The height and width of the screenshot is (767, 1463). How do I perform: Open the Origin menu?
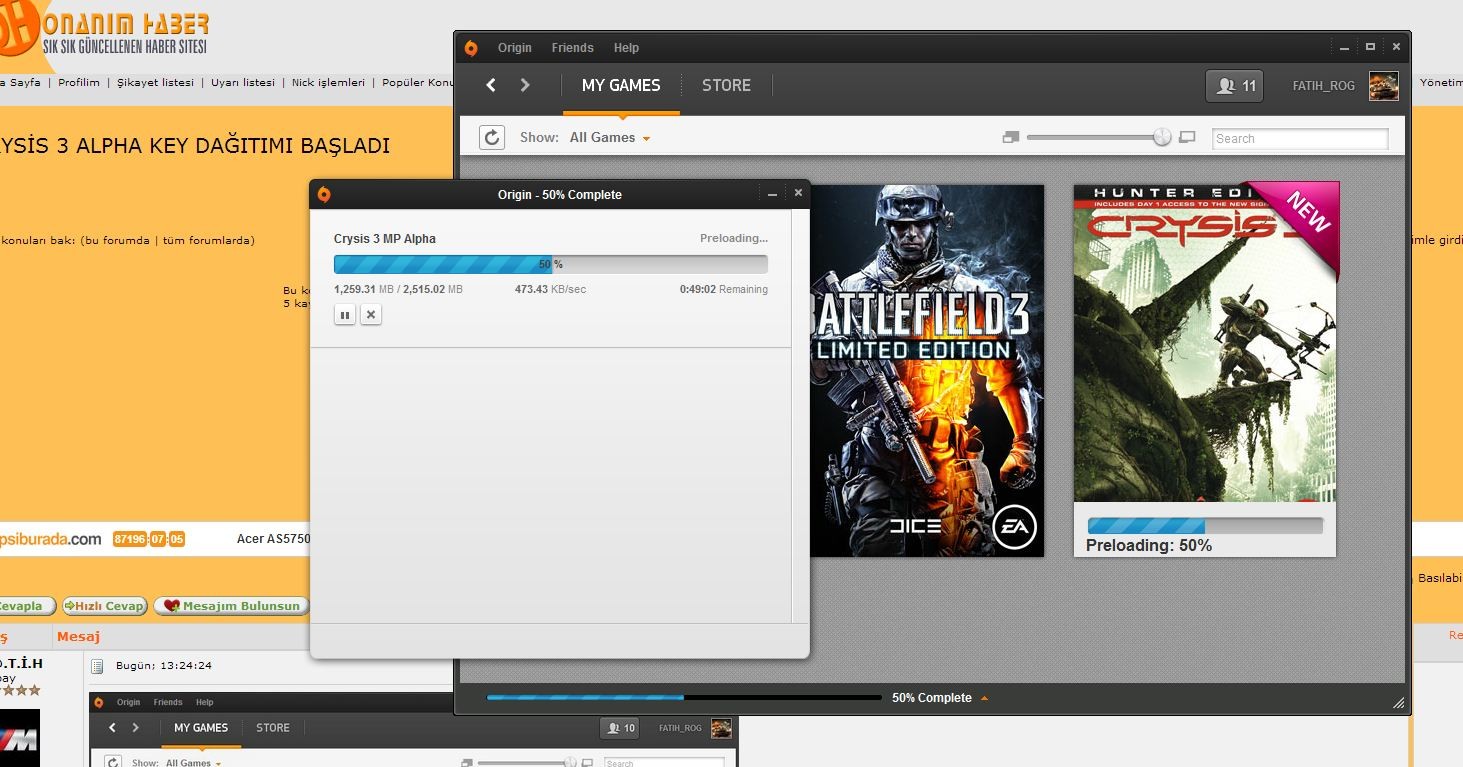pyautogui.click(x=515, y=48)
